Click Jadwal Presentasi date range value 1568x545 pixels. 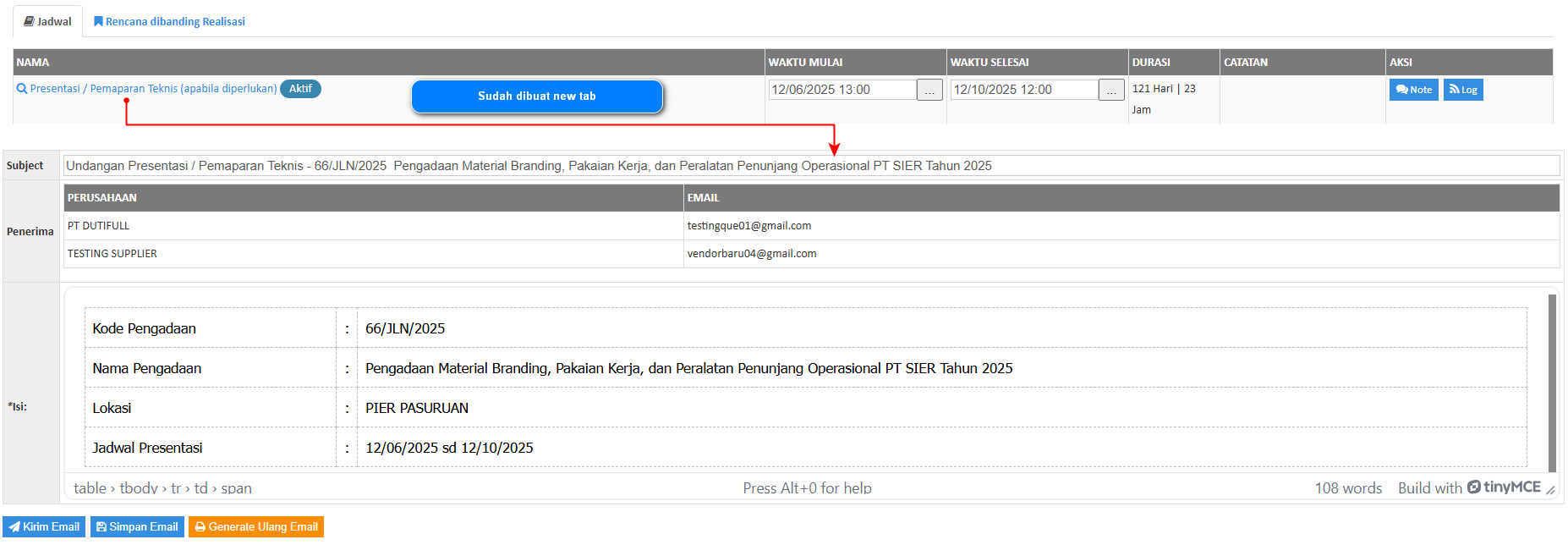pyautogui.click(x=449, y=448)
